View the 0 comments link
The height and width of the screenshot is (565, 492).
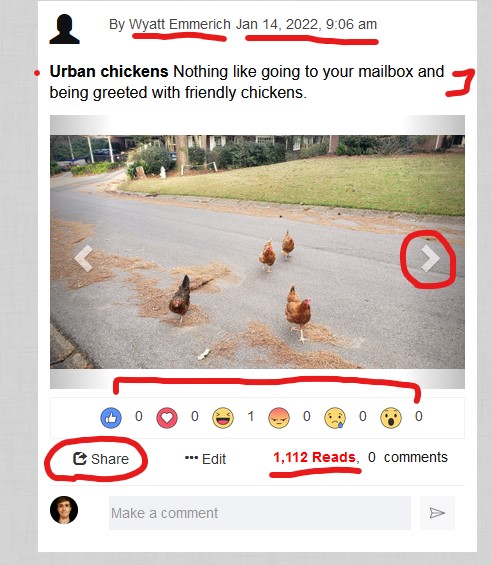click(408, 457)
